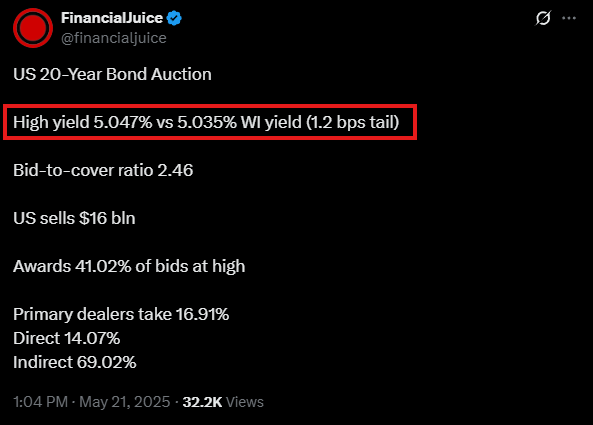Click the blue verified checkmark badge
The image size is (593, 425).
coord(174,18)
